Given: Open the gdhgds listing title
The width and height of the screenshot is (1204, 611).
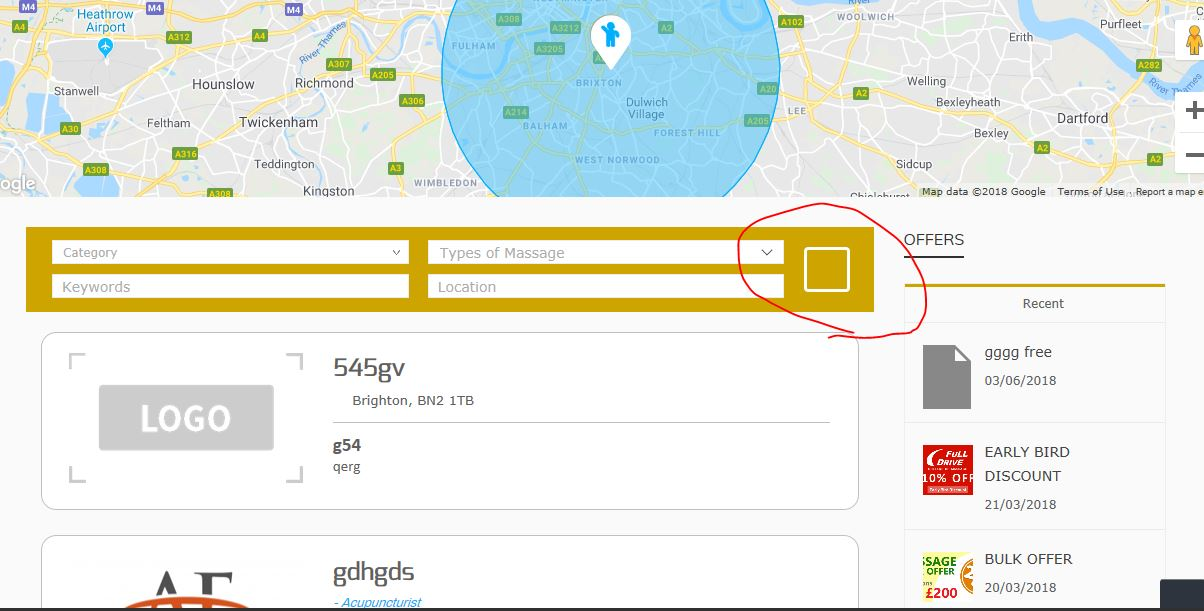Looking at the screenshot, I should point(373,573).
